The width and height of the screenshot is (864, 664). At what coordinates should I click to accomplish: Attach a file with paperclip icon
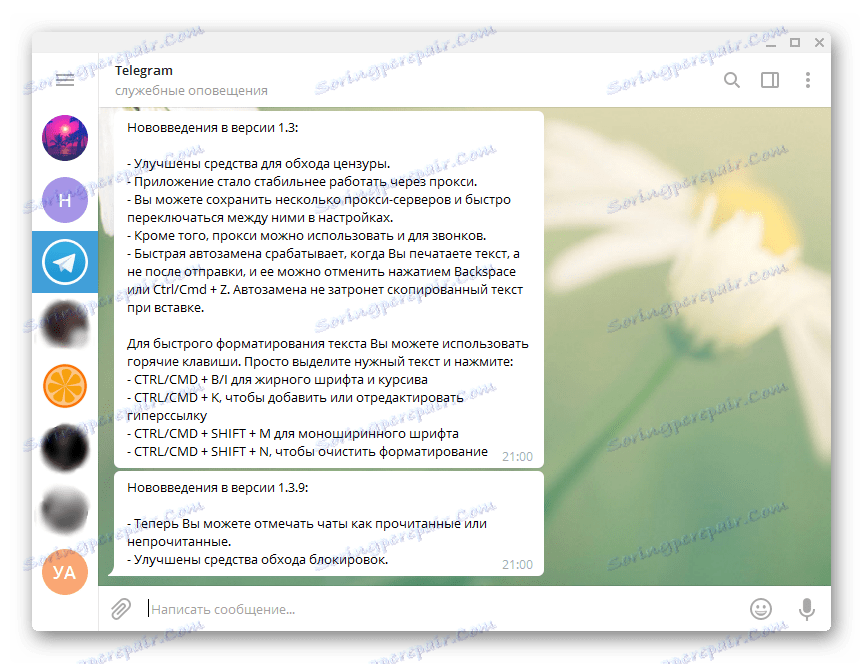pos(121,609)
